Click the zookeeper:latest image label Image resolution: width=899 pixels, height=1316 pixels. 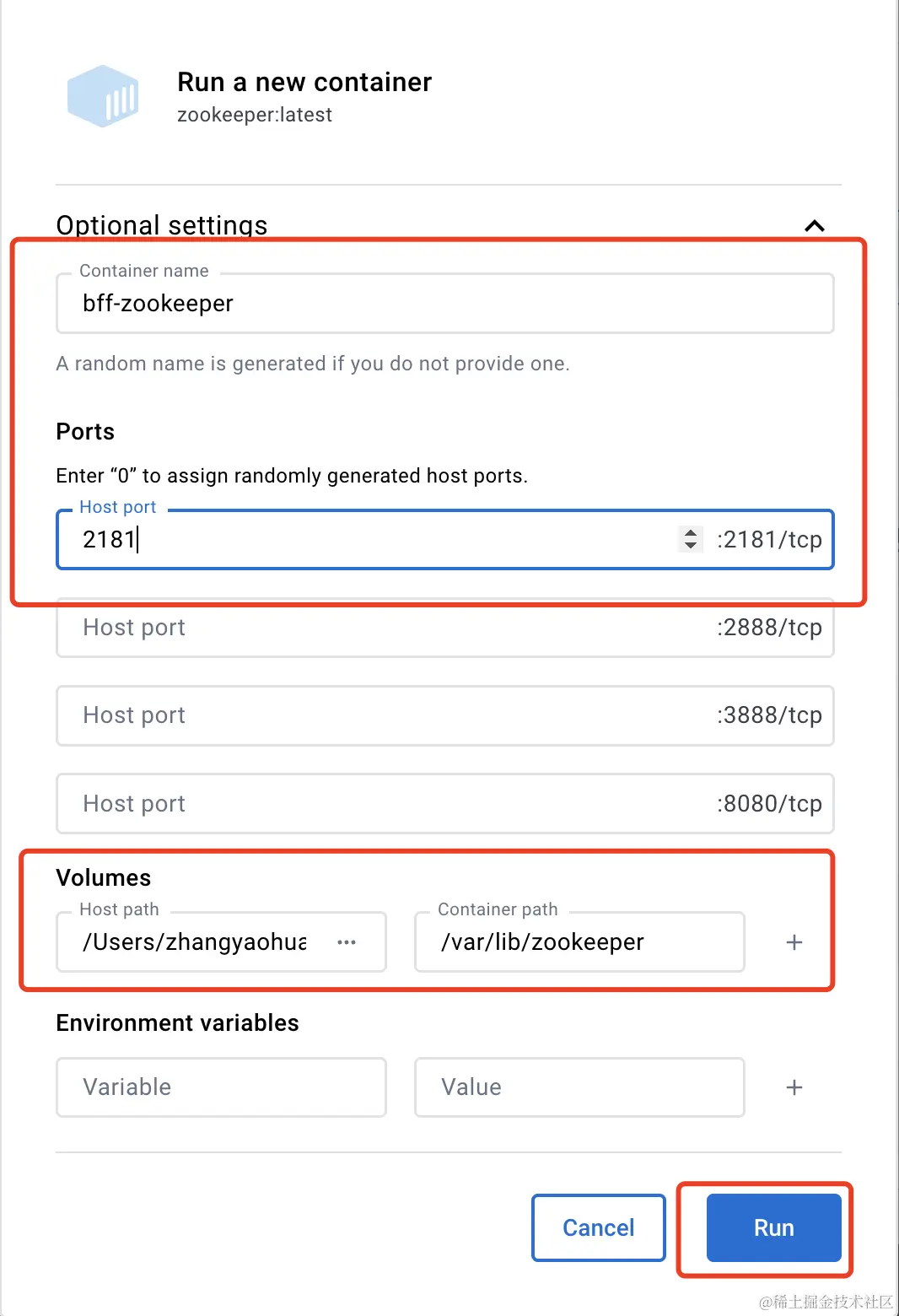click(255, 115)
